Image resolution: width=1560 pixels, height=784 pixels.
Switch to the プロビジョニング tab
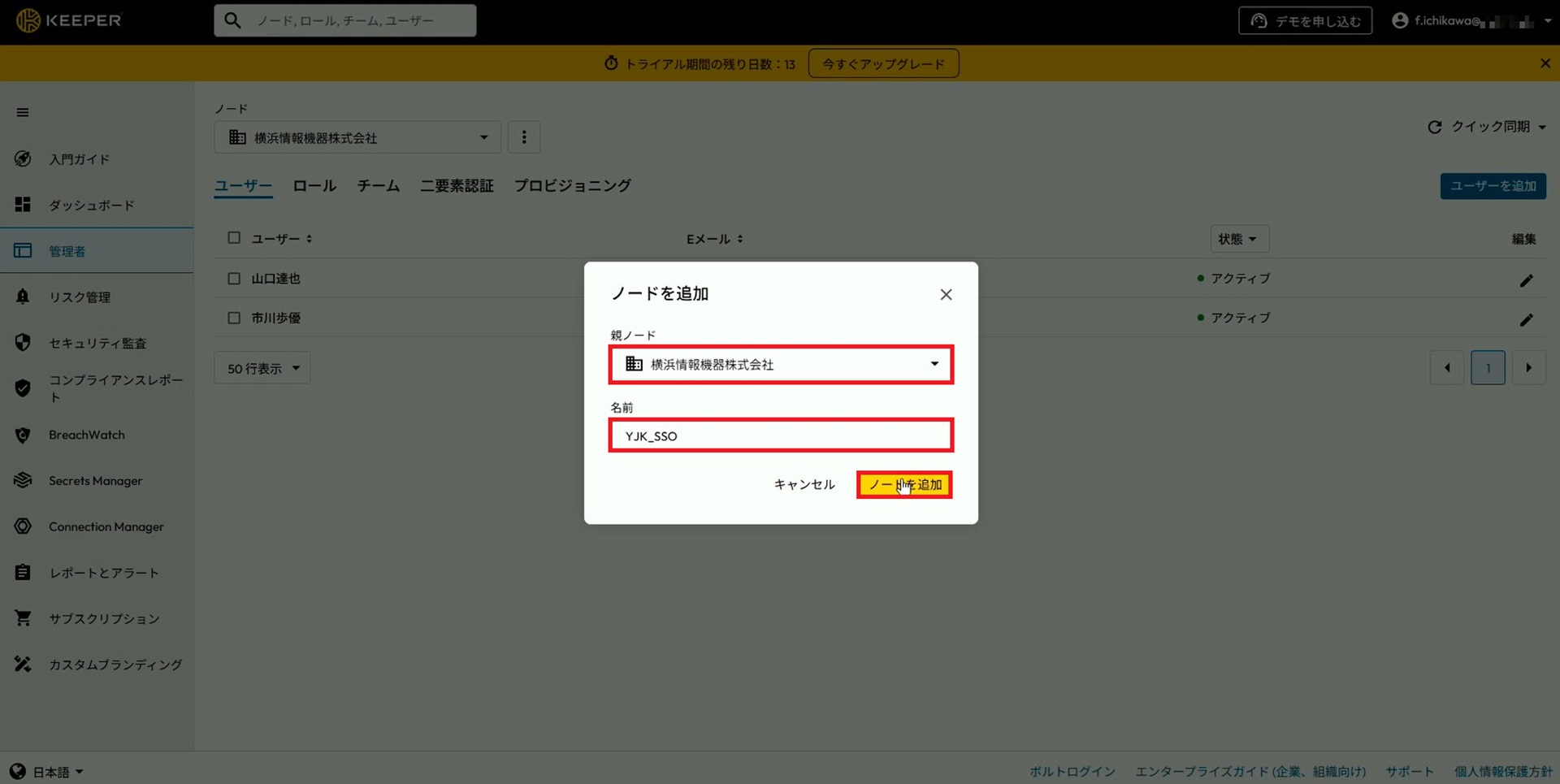coord(572,186)
